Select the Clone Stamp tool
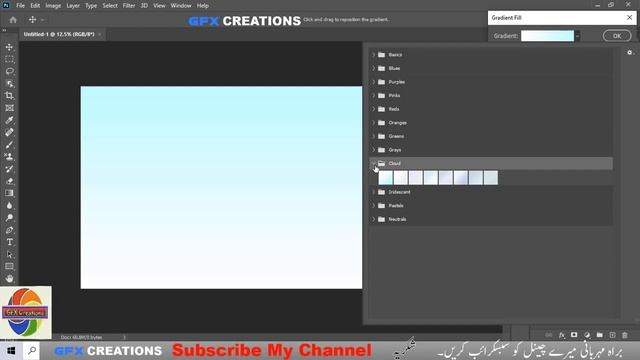 [9, 157]
